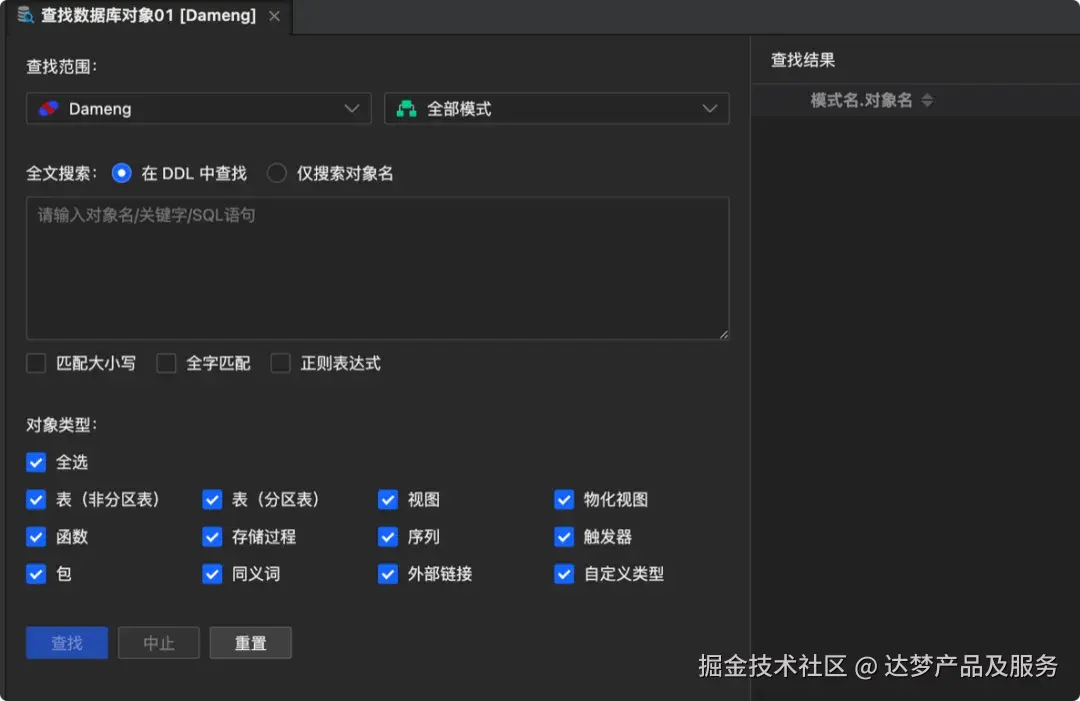
Task: Uncheck the 自定义类型 checkbox
Action: (x=564, y=574)
